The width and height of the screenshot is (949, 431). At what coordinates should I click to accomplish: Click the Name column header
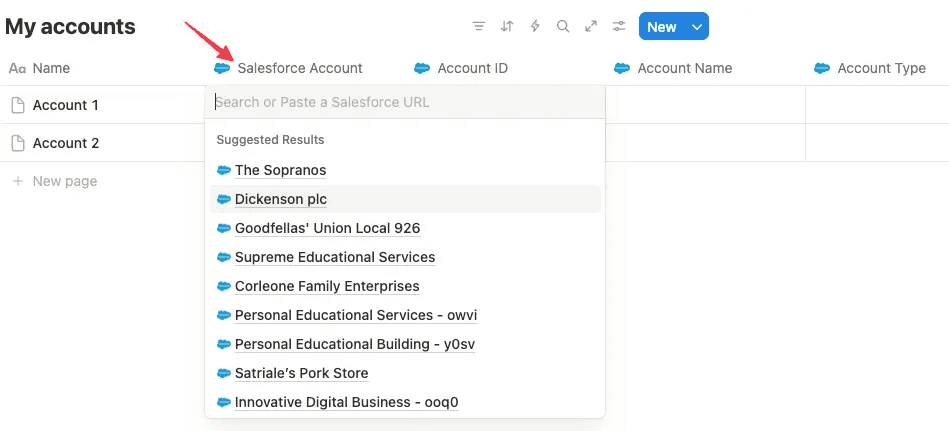[39, 68]
